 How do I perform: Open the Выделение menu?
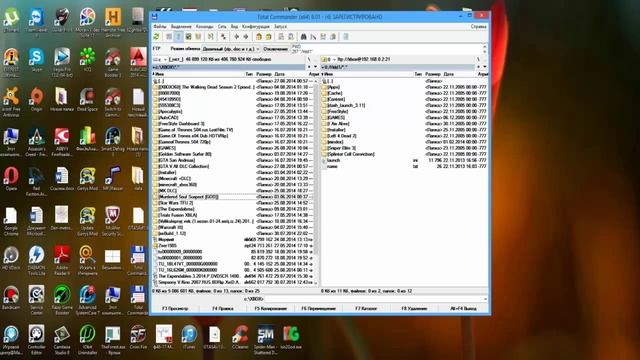[x=181, y=27]
